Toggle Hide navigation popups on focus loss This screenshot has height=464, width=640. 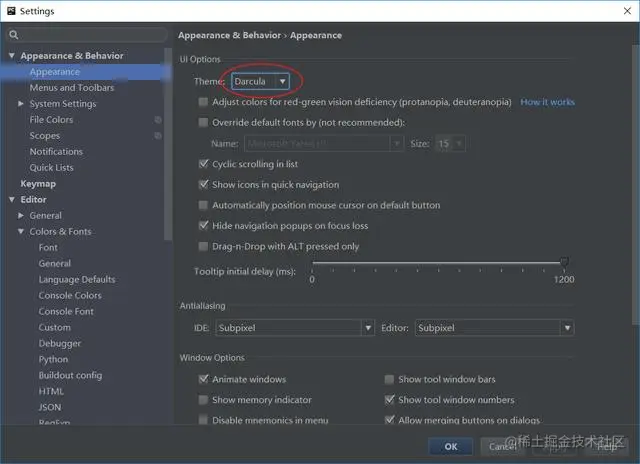pos(203,225)
